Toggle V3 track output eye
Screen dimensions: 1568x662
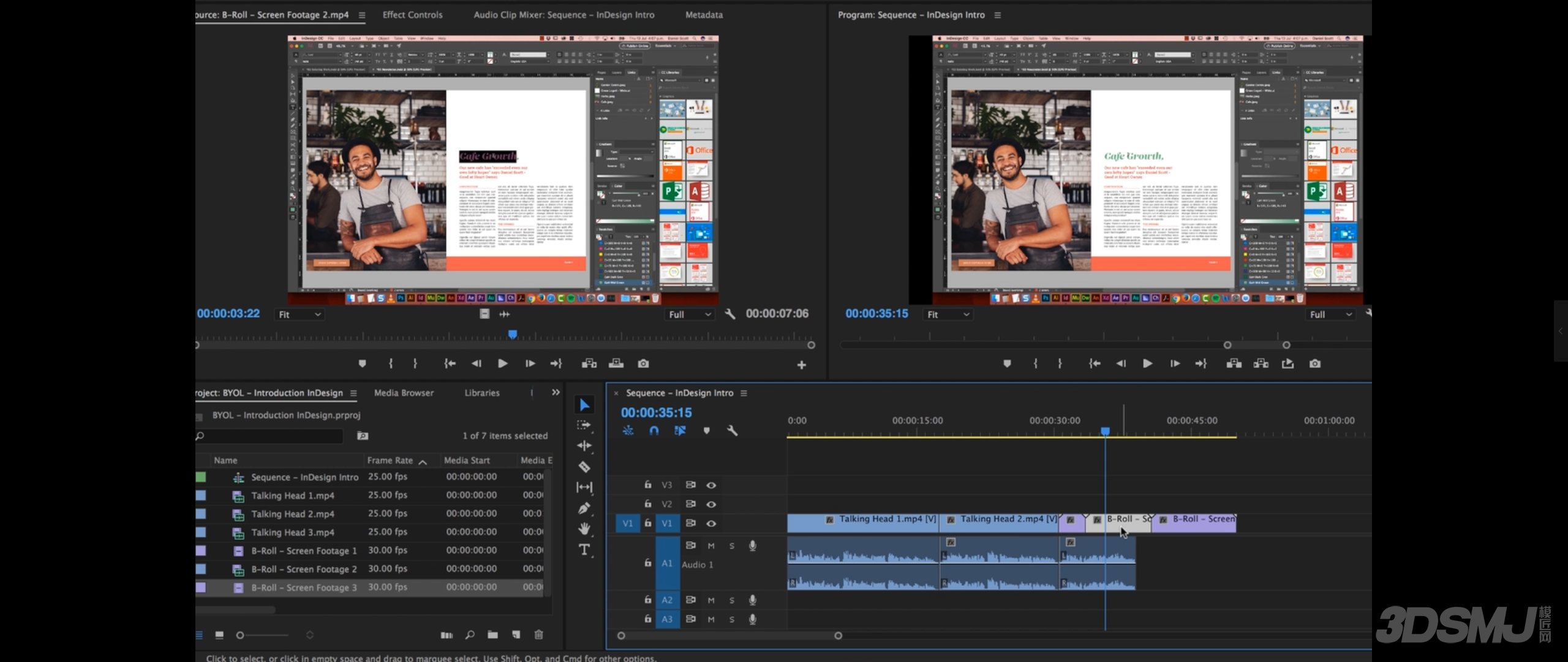tap(711, 485)
